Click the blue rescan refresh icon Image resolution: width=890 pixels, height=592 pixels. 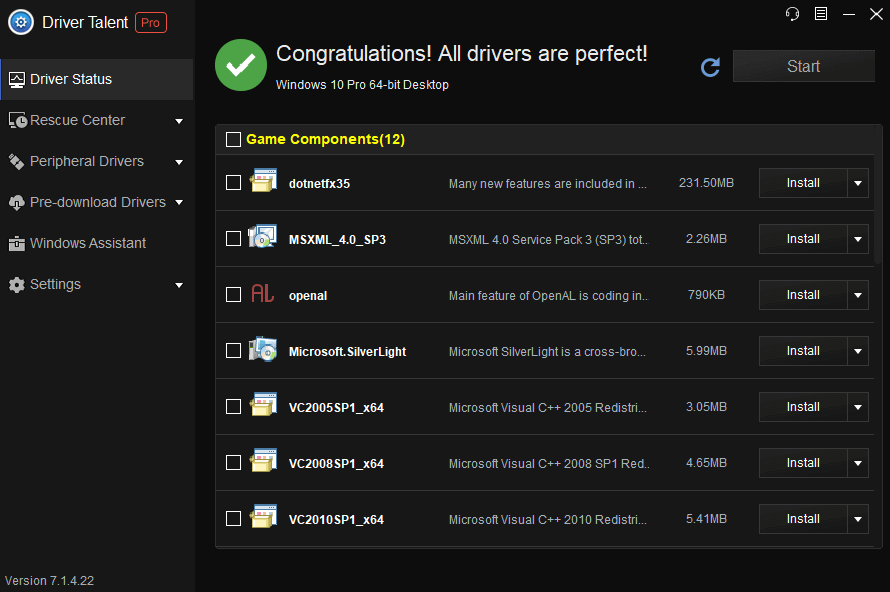[710, 68]
